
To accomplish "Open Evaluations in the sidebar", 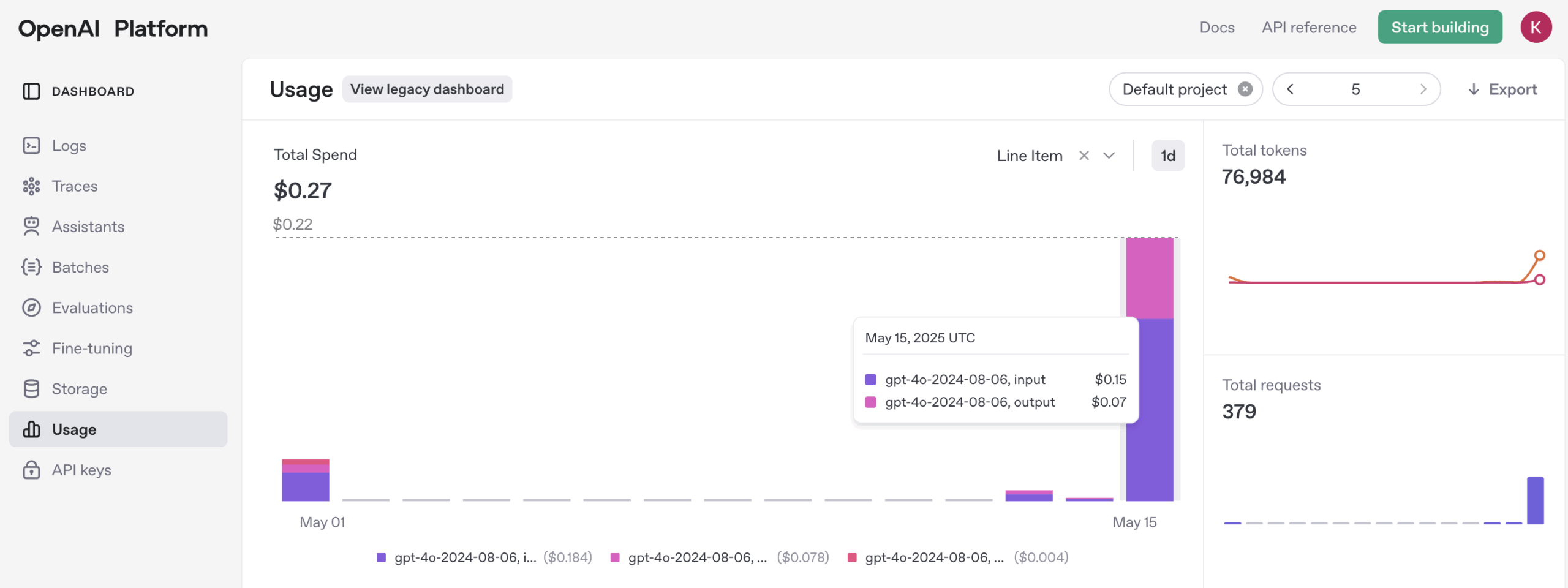I will pos(118,307).
